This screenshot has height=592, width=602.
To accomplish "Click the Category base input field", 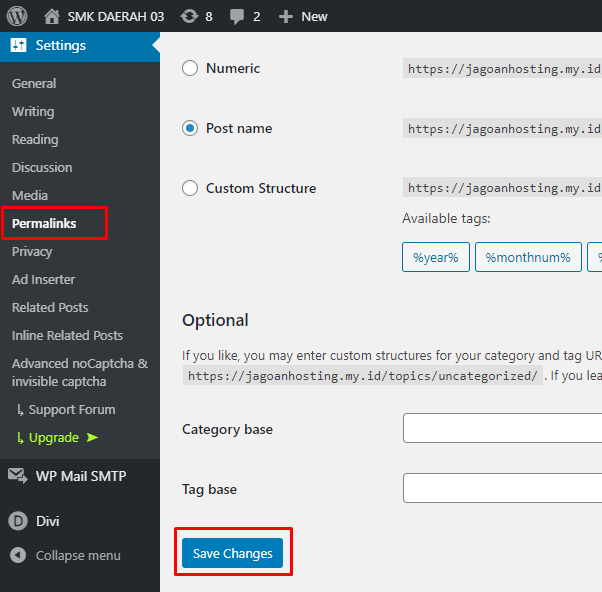I will pyautogui.click(x=502, y=428).
